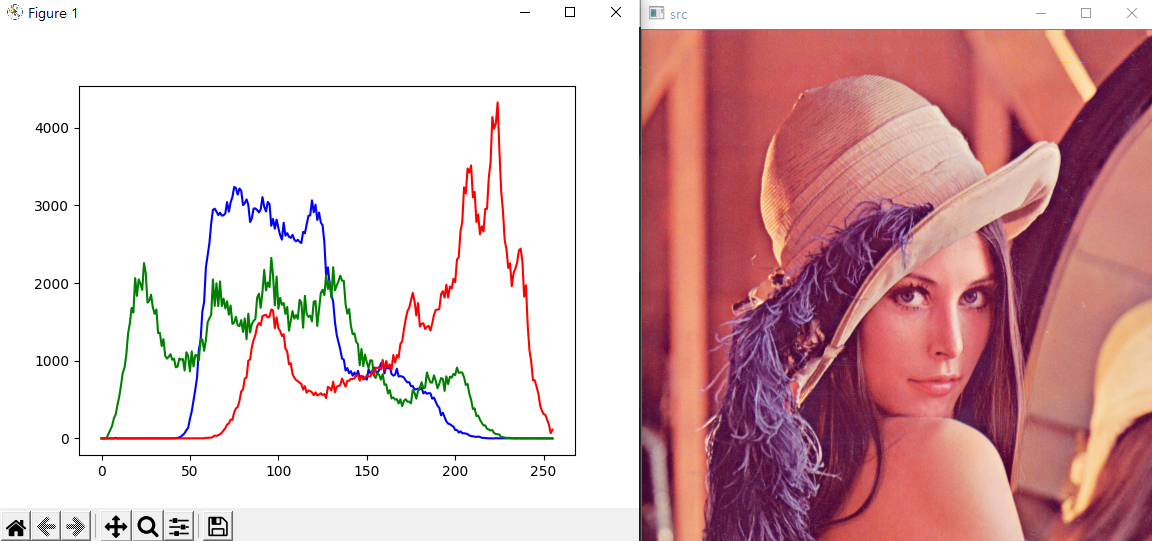
Task: Click the x-axis label 200
Action: (455, 470)
